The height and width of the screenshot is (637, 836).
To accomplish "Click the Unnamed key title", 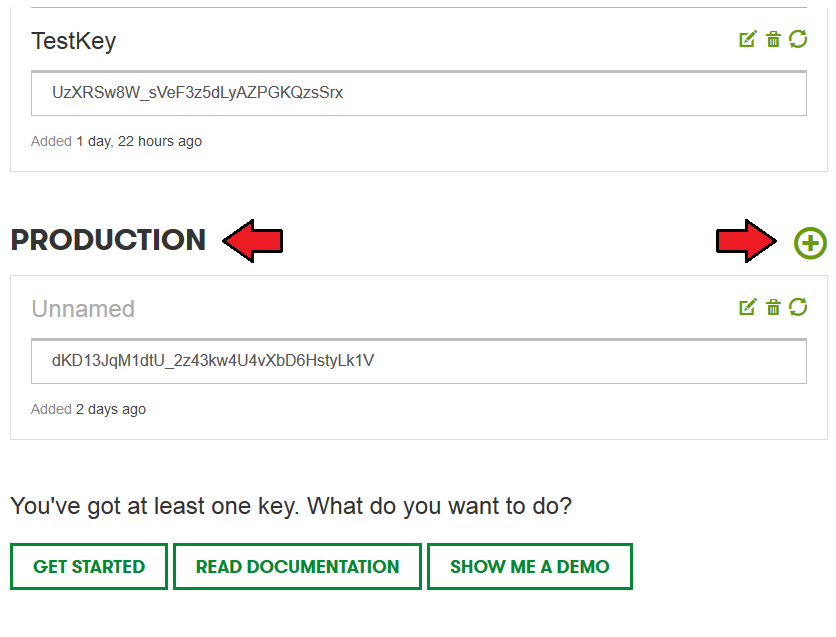I will (x=83, y=309).
